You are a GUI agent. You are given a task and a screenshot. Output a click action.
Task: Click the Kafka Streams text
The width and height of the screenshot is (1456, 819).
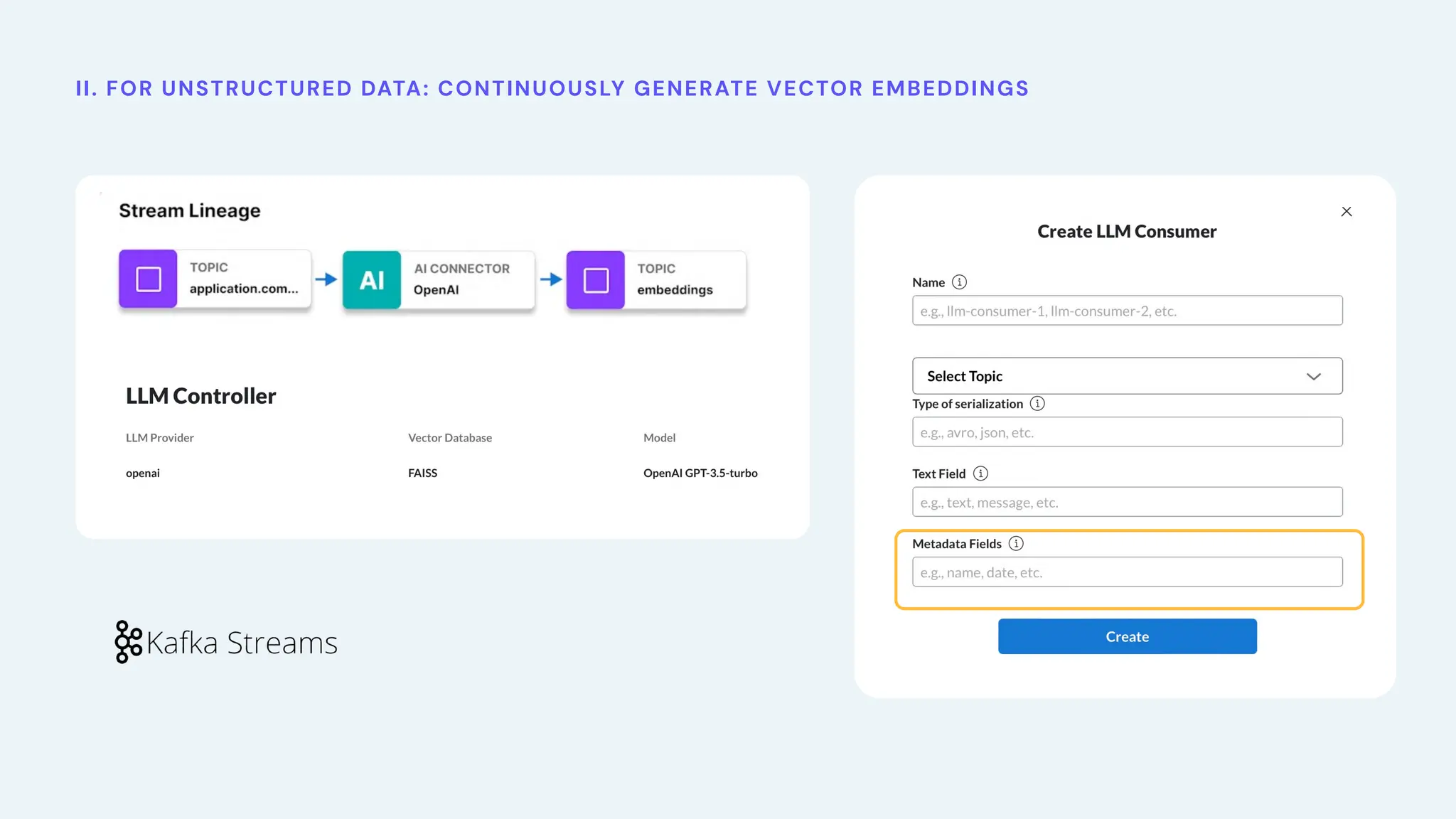click(242, 643)
